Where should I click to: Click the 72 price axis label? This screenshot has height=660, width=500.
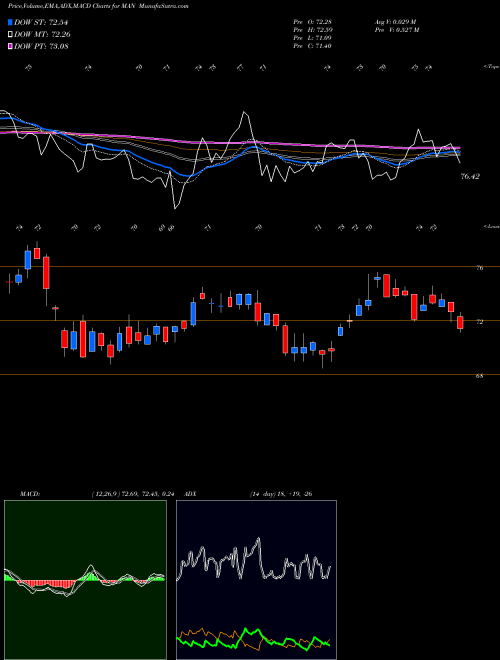479,322
